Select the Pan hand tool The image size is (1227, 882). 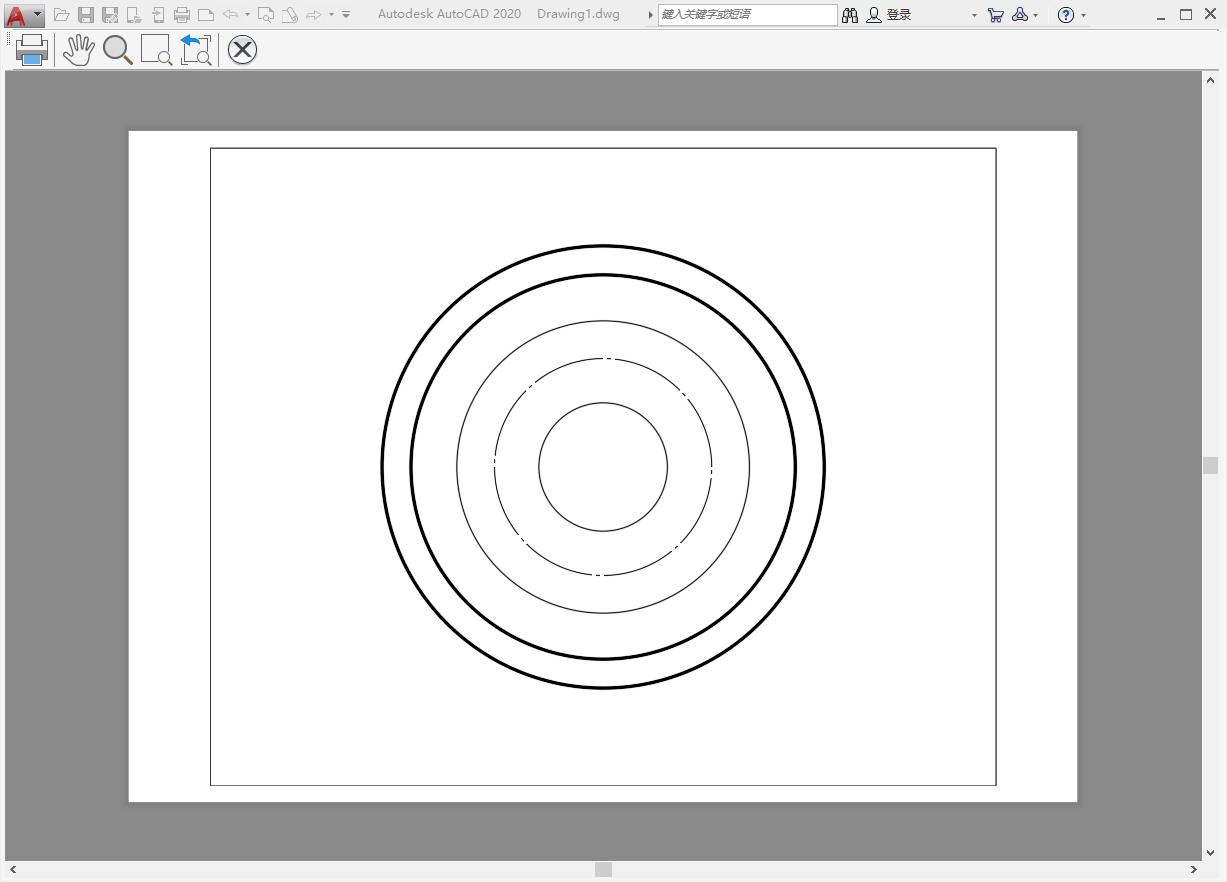click(x=78, y=50)
